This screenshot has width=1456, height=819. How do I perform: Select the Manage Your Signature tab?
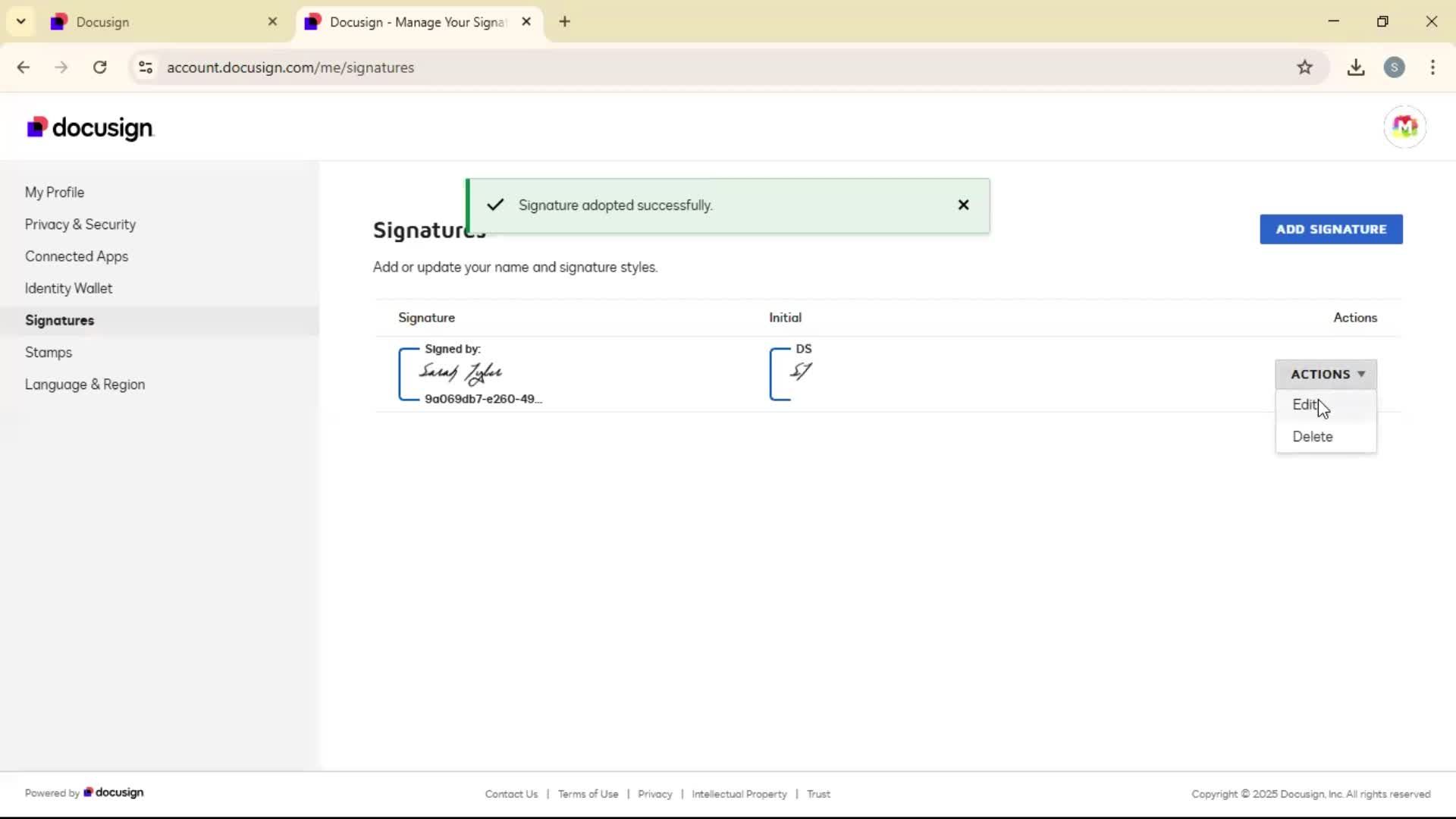click(x=419, y=22)
